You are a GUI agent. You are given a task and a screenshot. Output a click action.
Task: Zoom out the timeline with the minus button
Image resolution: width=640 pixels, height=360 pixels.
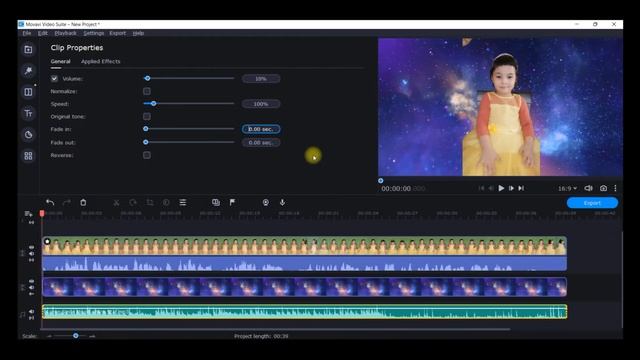(x=49, y=336)
